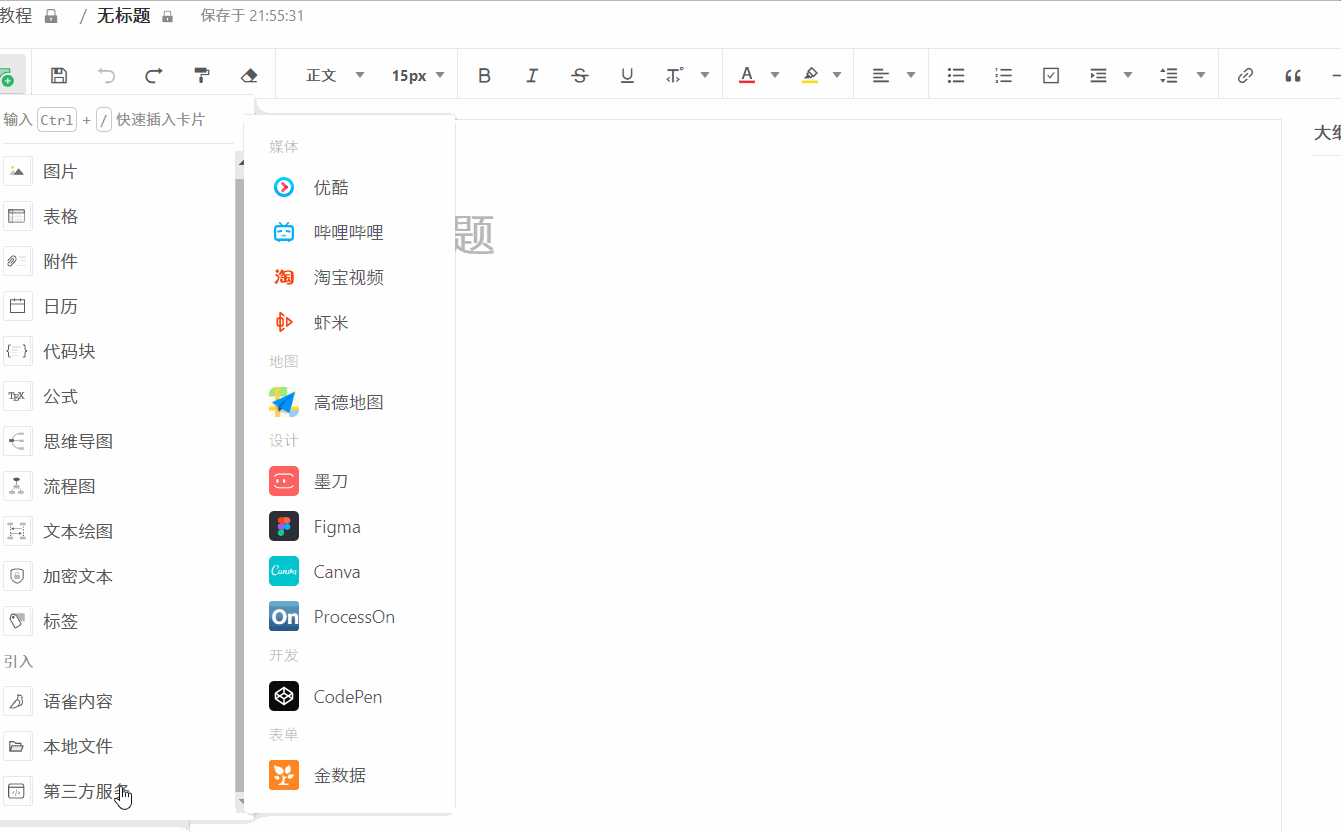Apply the yellow highlight color
The height and width of the screenshot is (832, 1341).
coord(810,75)
